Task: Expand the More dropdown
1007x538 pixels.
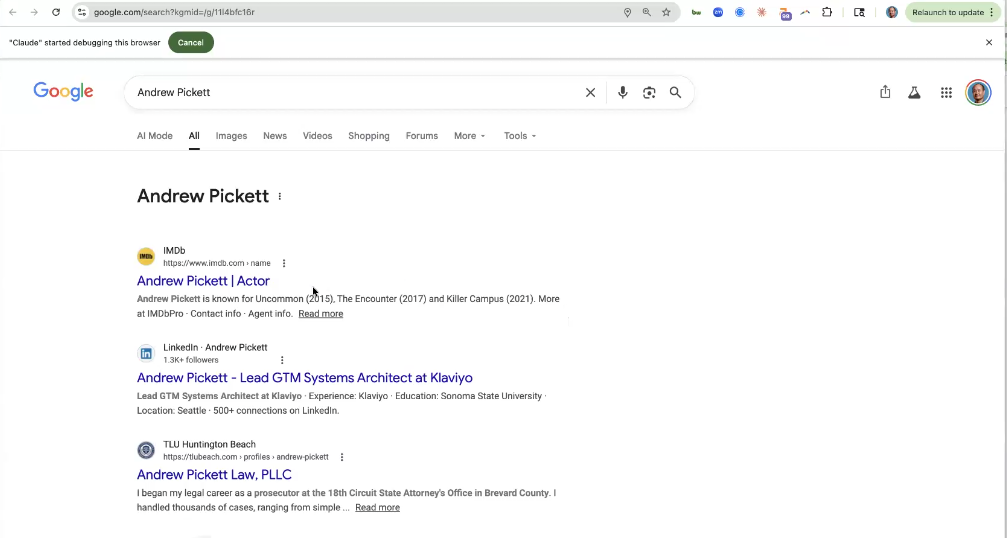Action: [469, 135]
